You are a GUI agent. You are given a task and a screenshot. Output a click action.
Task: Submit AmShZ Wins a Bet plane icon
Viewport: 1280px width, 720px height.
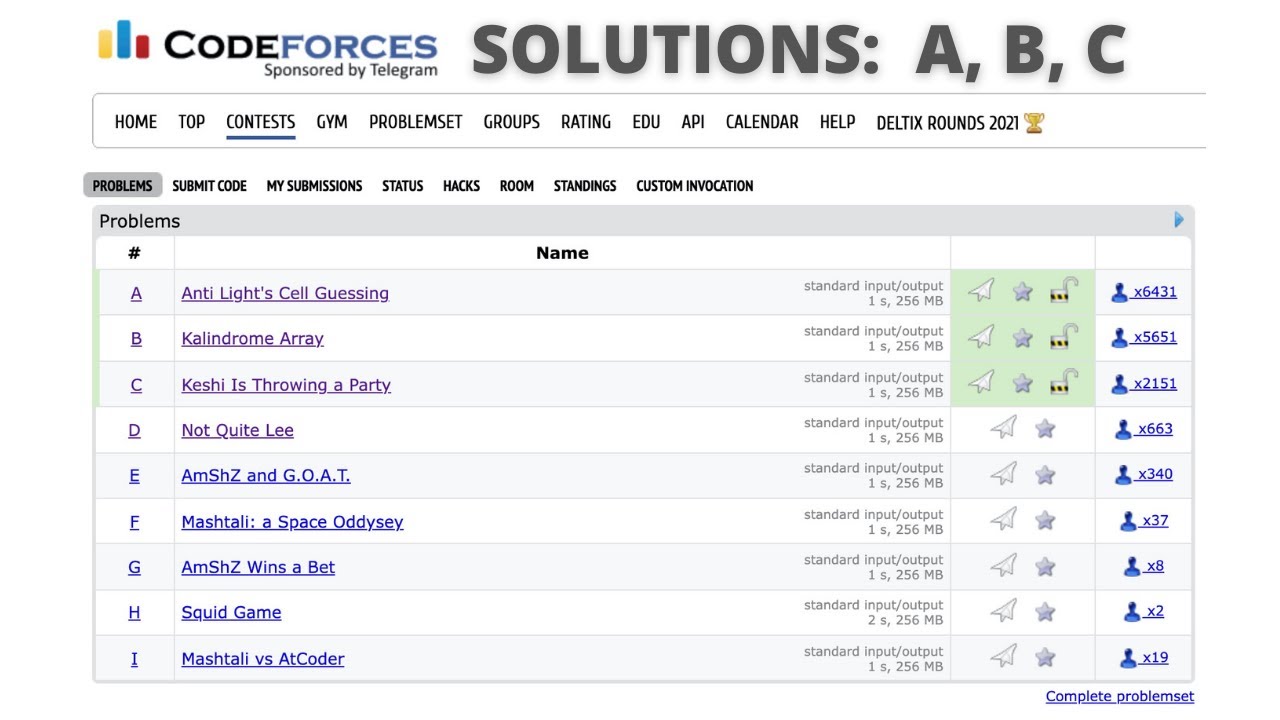[x=1004, y=566]
